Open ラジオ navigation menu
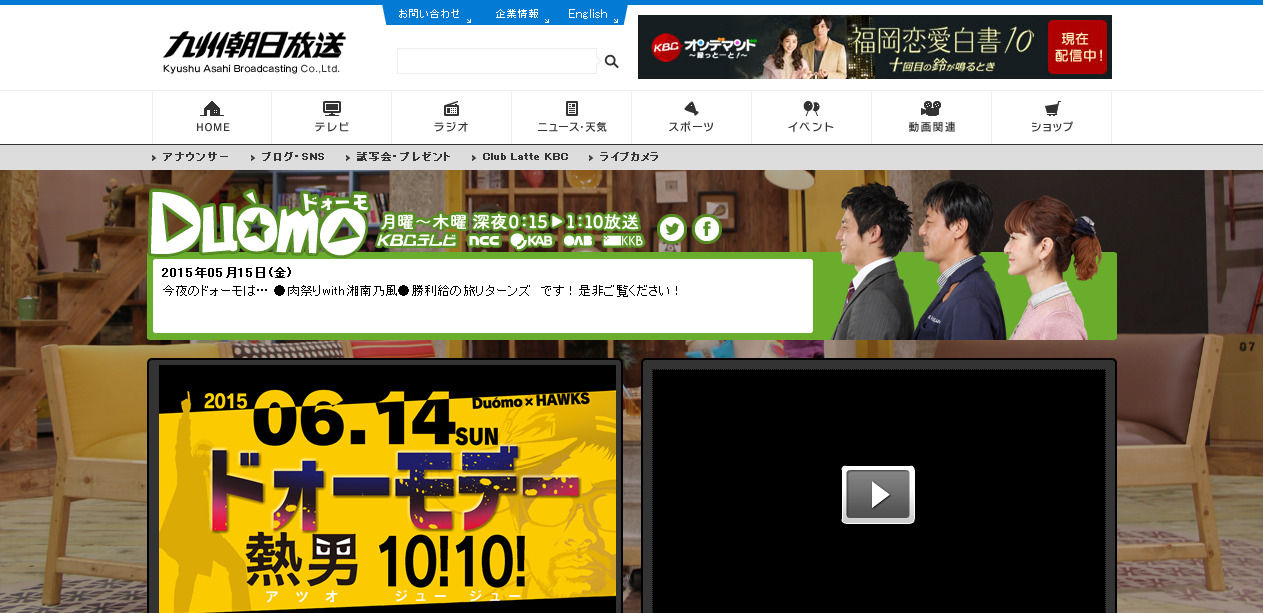1263x613 pixels. tap(451, 118)
